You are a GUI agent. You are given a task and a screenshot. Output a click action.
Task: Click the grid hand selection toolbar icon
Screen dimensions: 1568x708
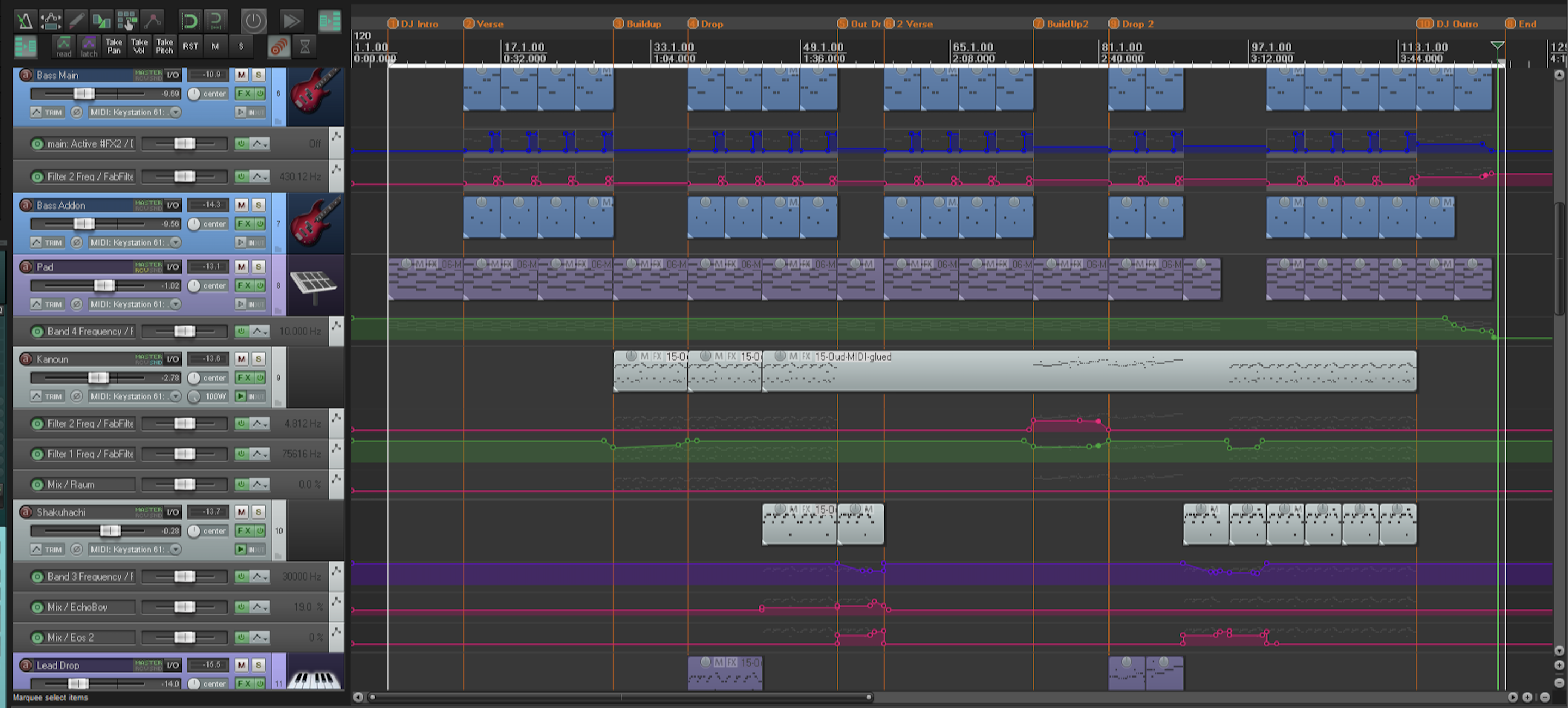pyautogui.click(x=127, y=21)
